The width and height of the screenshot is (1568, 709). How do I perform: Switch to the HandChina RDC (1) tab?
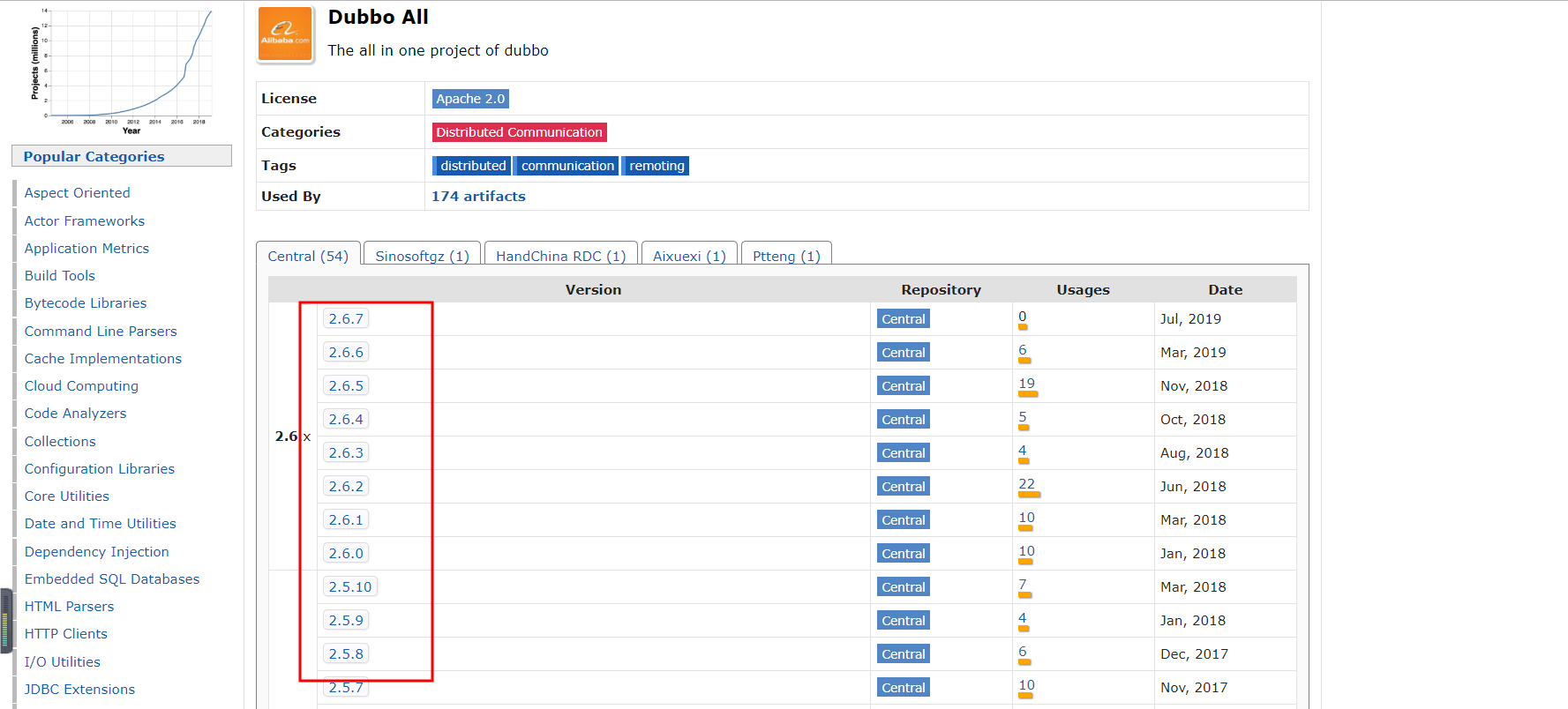point(560,256)
